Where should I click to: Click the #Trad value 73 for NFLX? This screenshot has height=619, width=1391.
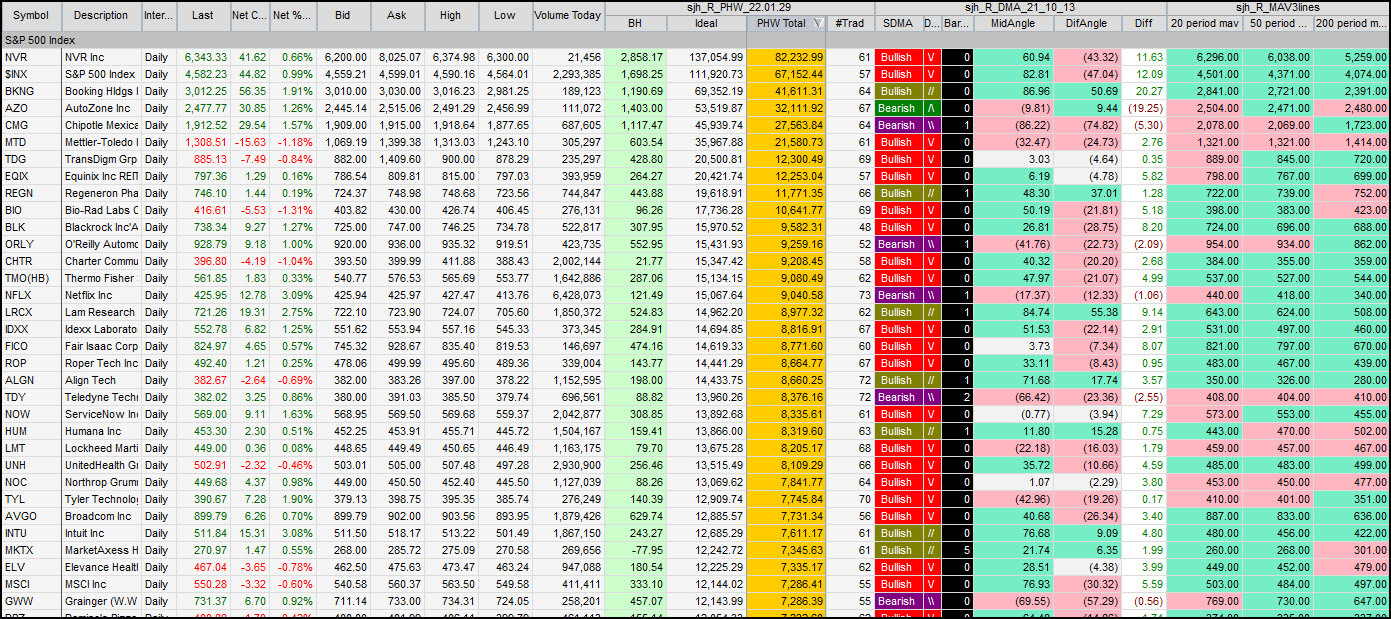pyautogui.click(x=850, y=295)
